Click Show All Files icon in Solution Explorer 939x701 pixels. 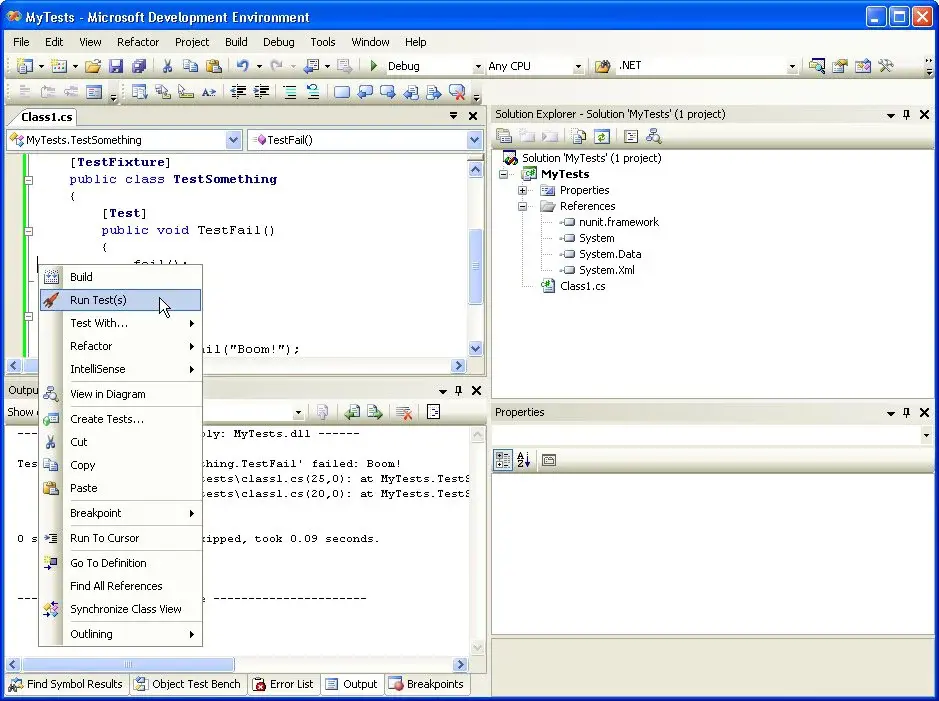(x=578, y=136)
